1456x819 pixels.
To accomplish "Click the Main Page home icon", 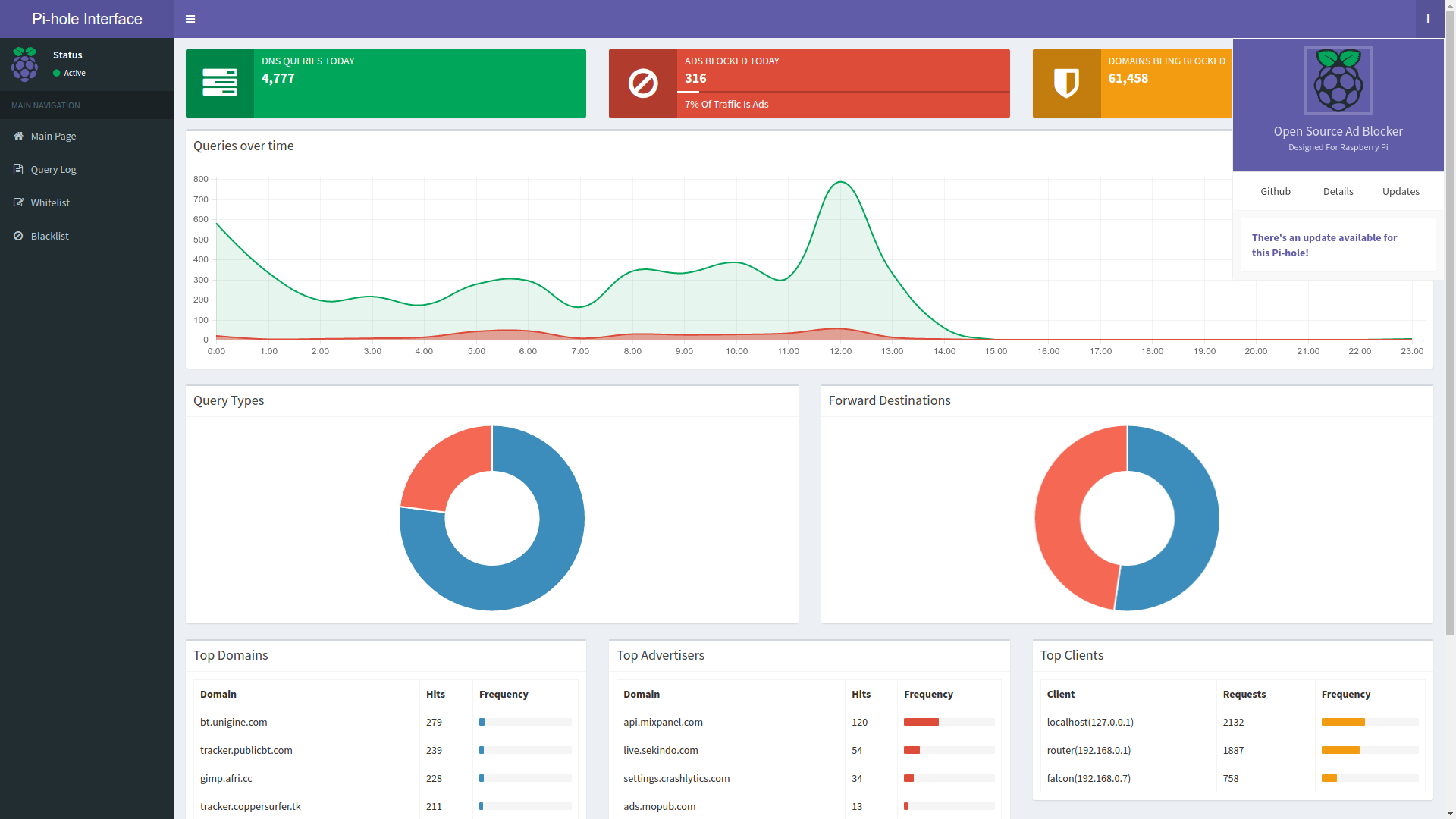I will tap(18, 136).
